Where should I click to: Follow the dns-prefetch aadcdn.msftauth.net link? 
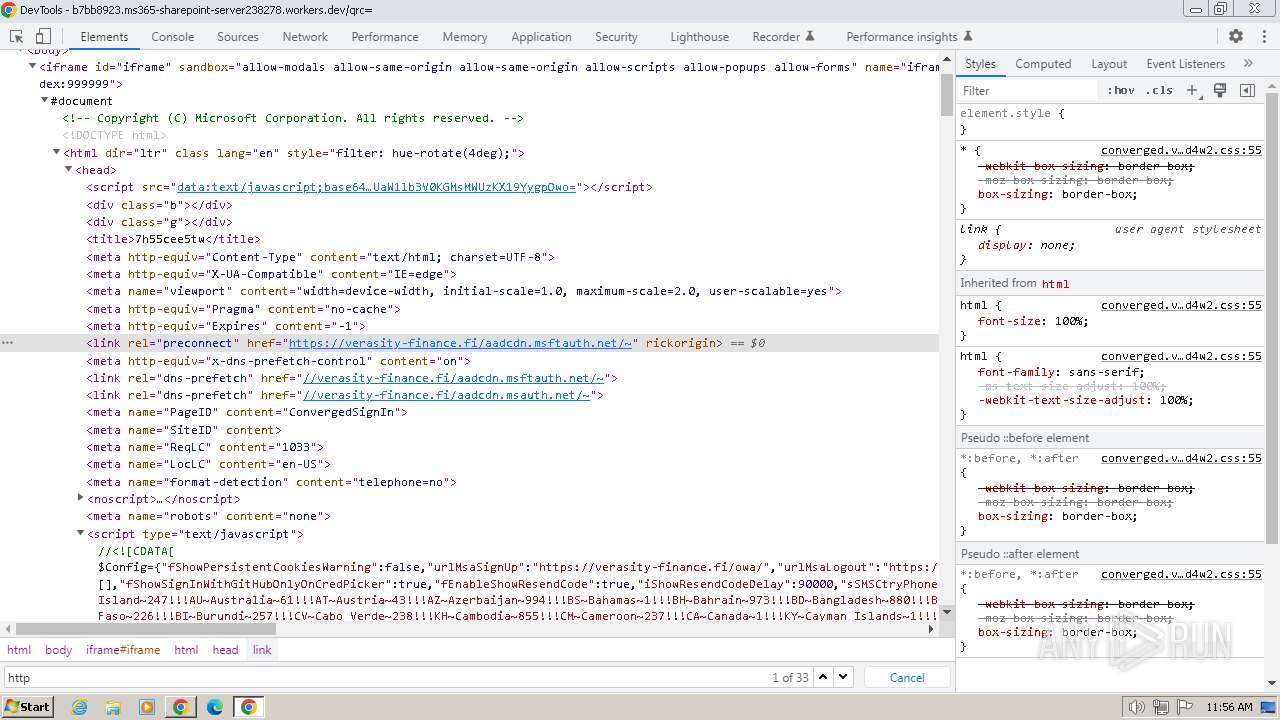(453, 378)
